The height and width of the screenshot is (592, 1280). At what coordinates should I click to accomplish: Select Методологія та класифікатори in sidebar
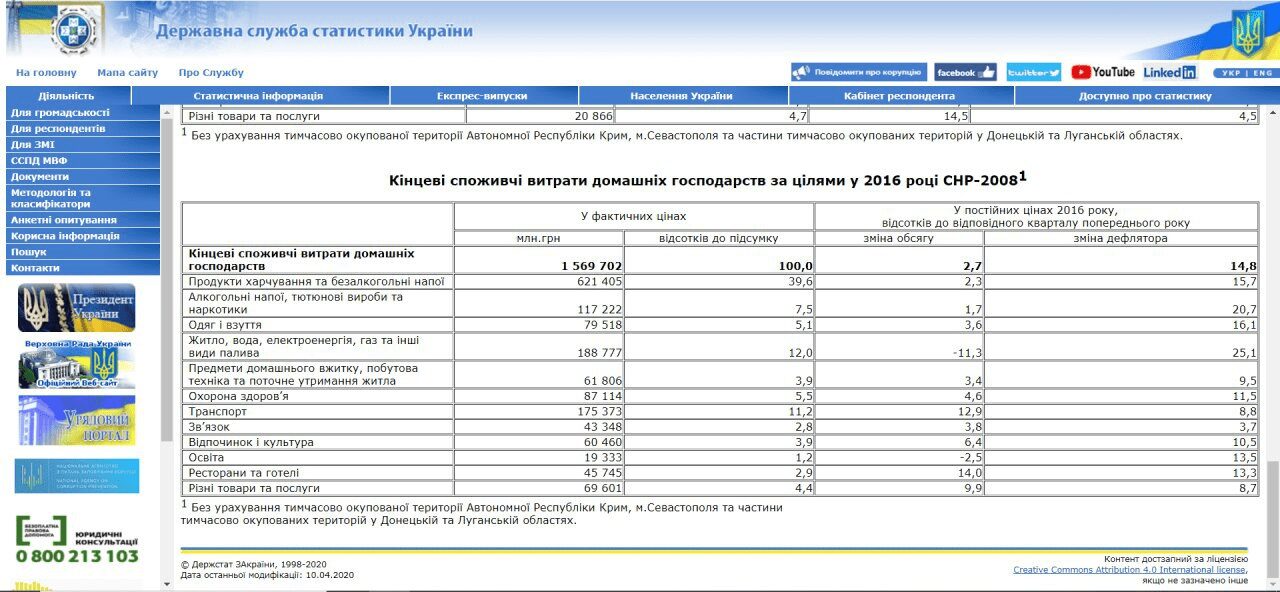click(x=51, y=198)
